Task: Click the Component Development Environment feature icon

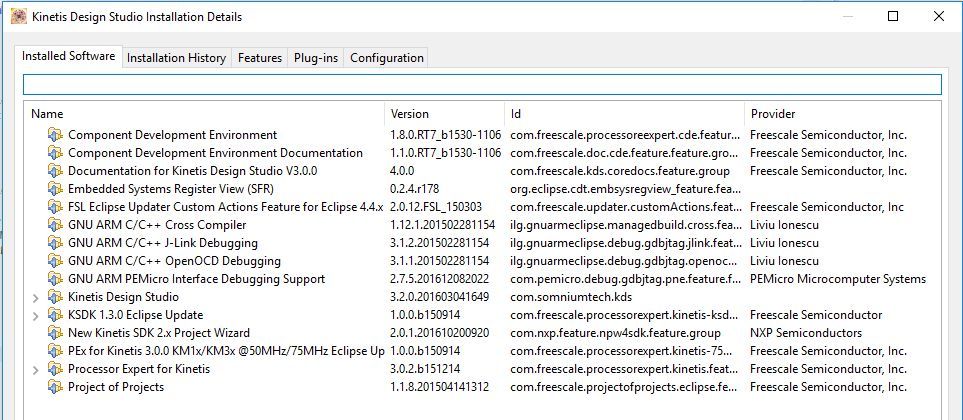Action: [x=55, y=135]
